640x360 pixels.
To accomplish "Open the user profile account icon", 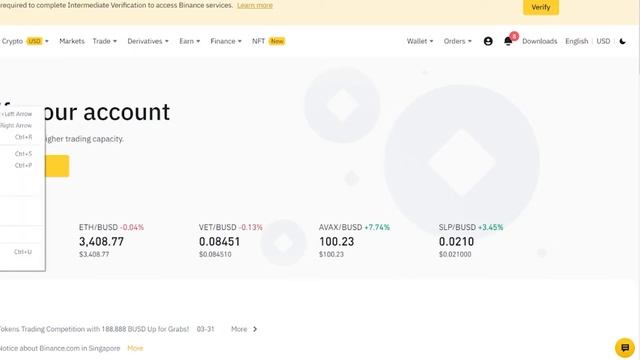I will click(488, 41).
